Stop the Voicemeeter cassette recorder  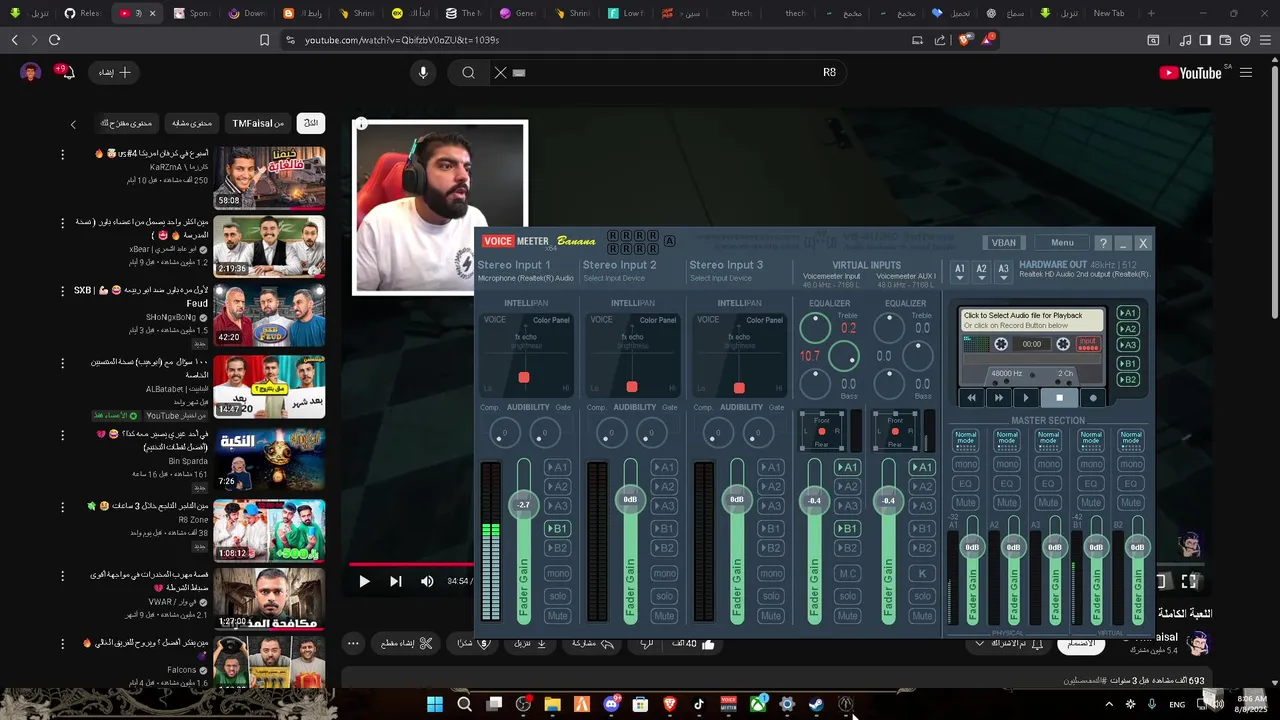click(1059, 398)
